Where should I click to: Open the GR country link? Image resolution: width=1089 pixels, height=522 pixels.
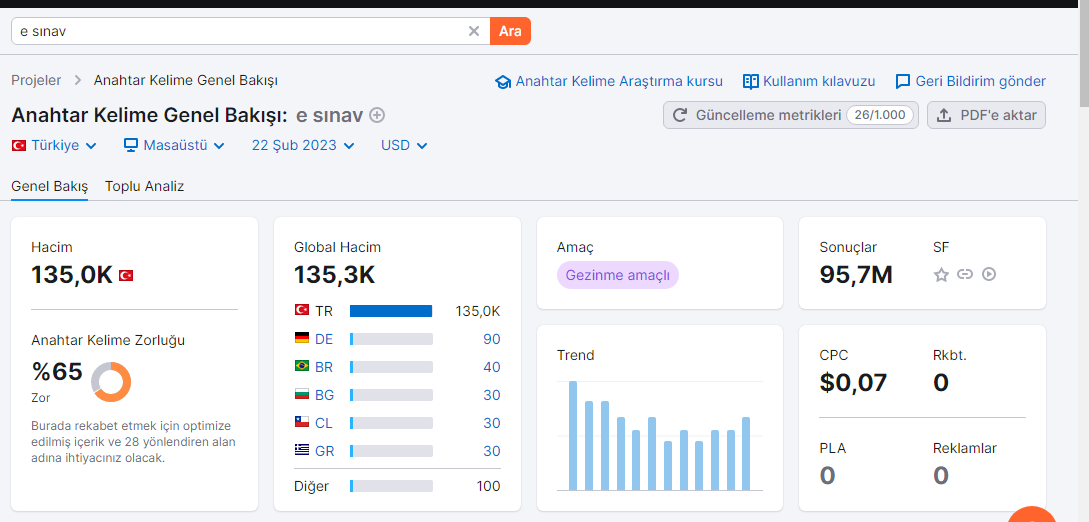coord(324,451)
